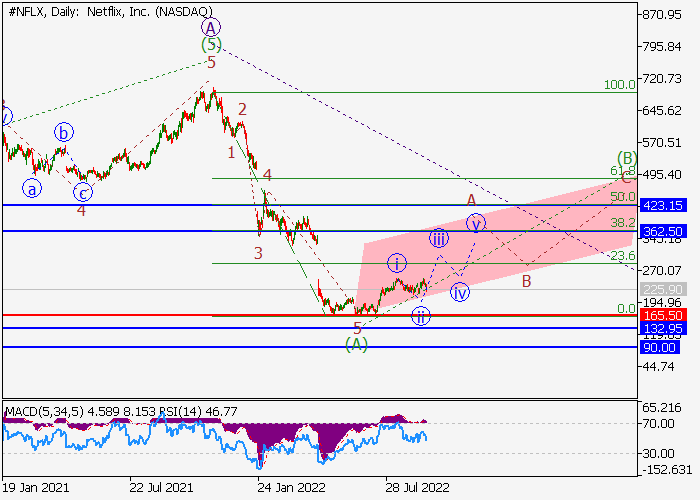Select the blue circled i wave marker
Image resolution: width=700 pixels, height=500 pixels.
coord(398,264)
